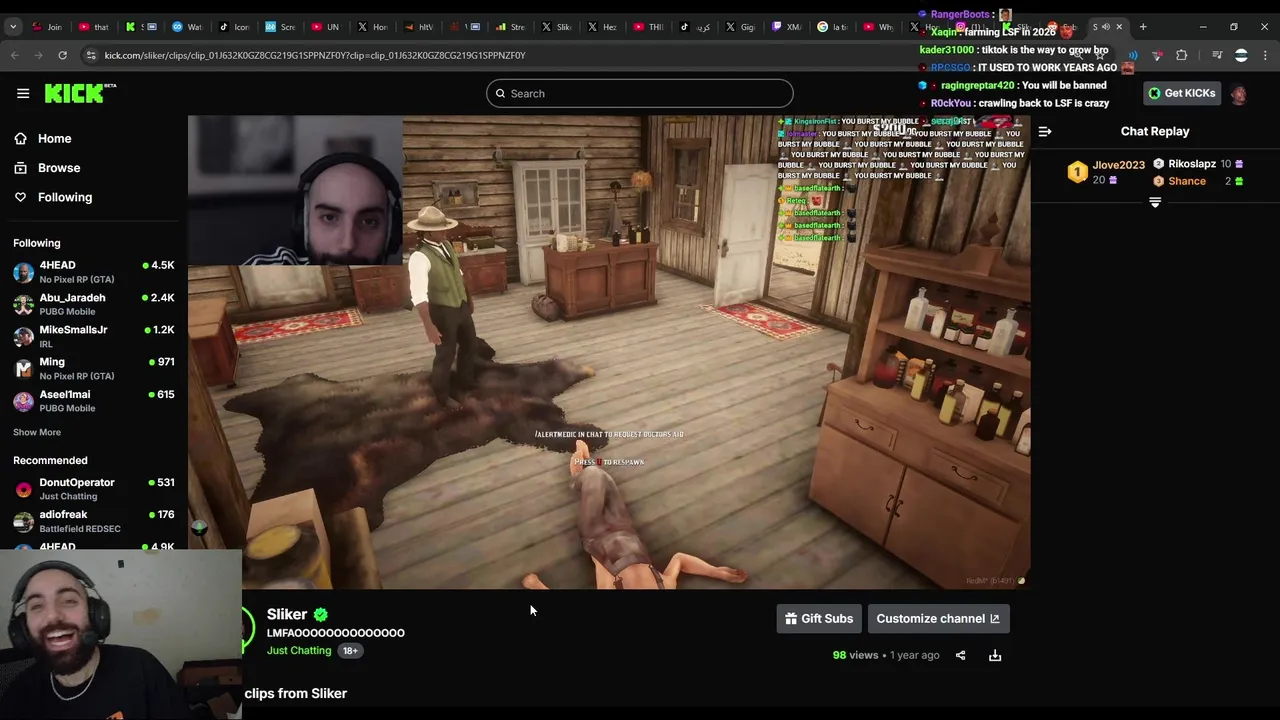Click the Chrome profile avatar
Image resolution: width=1280 pixels, height=720 pixels.
pyautogui.click(x=1241, y=55)
